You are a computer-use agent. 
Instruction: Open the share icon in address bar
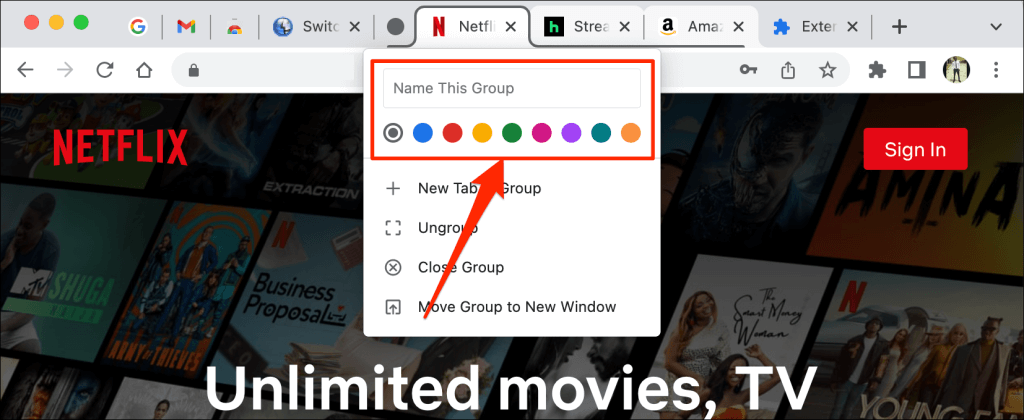[x=788, y=70]
